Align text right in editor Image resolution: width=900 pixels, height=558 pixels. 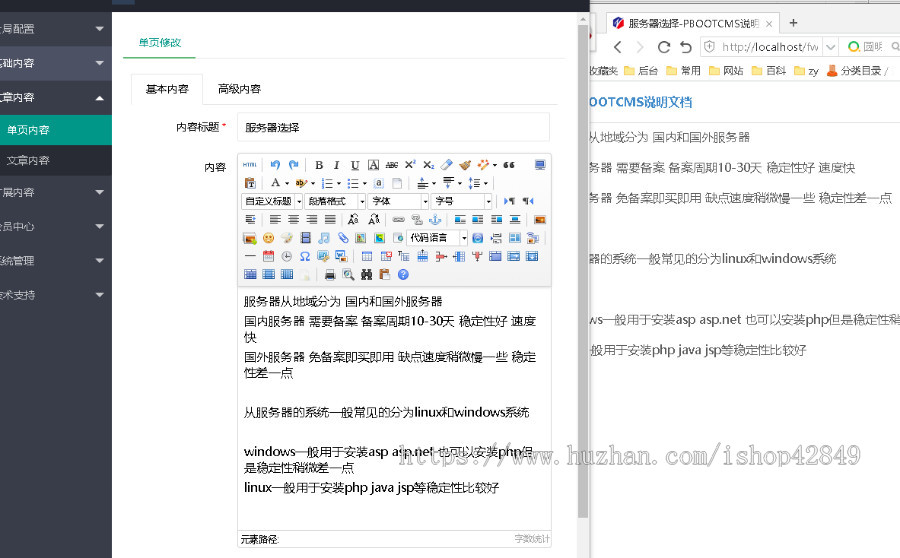pos(312,219)
